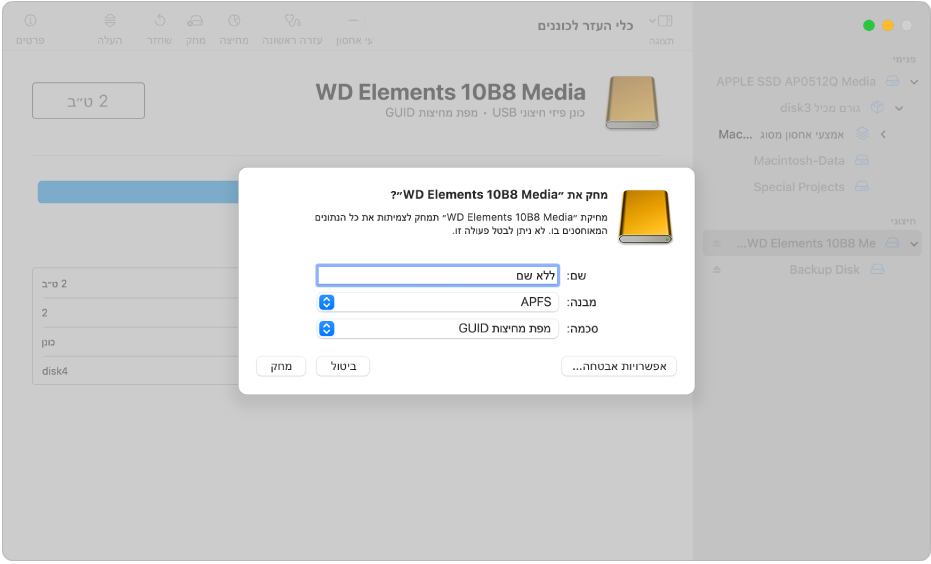The height and width of the screenshot is (564, 931).
Task: Click the container cube icon beside disk3
Action: click(x=877, y=107)
